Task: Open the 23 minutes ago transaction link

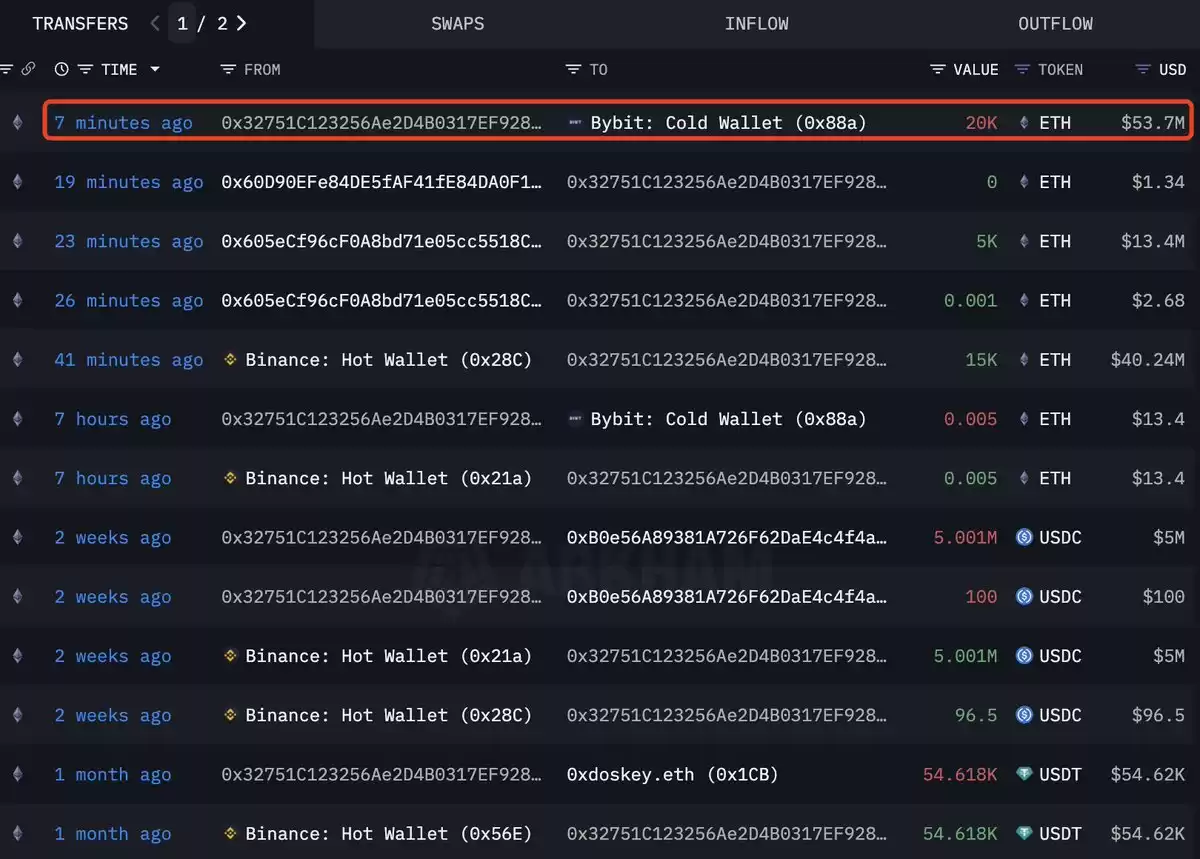Action: click(128, 241)
